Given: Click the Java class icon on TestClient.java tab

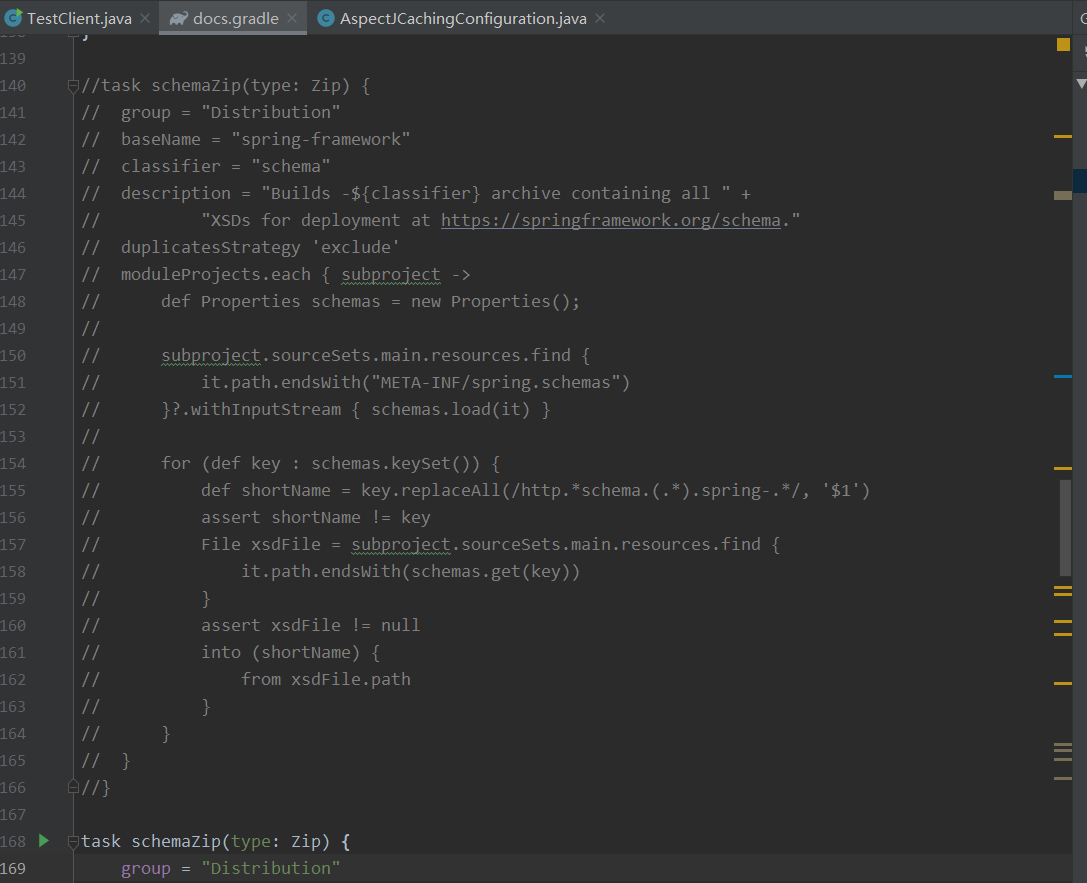Looking at the screenshot, I should [13, 18].
